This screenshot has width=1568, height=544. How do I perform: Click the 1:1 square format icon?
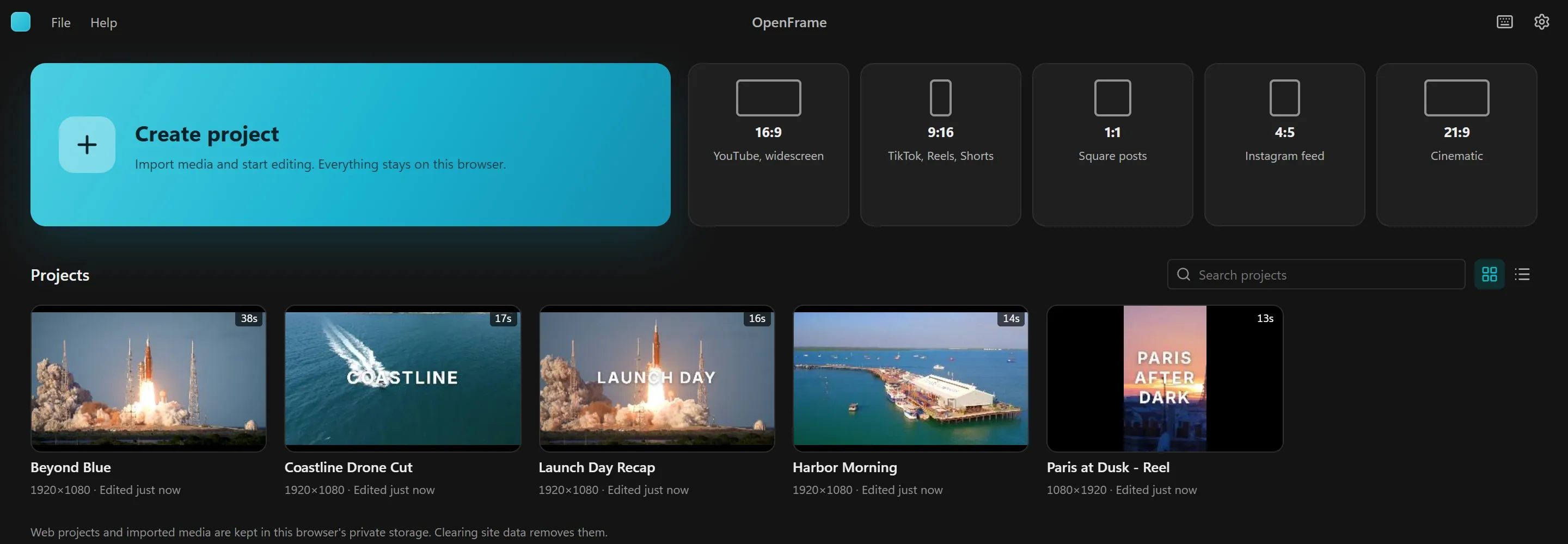[1112, 97]
